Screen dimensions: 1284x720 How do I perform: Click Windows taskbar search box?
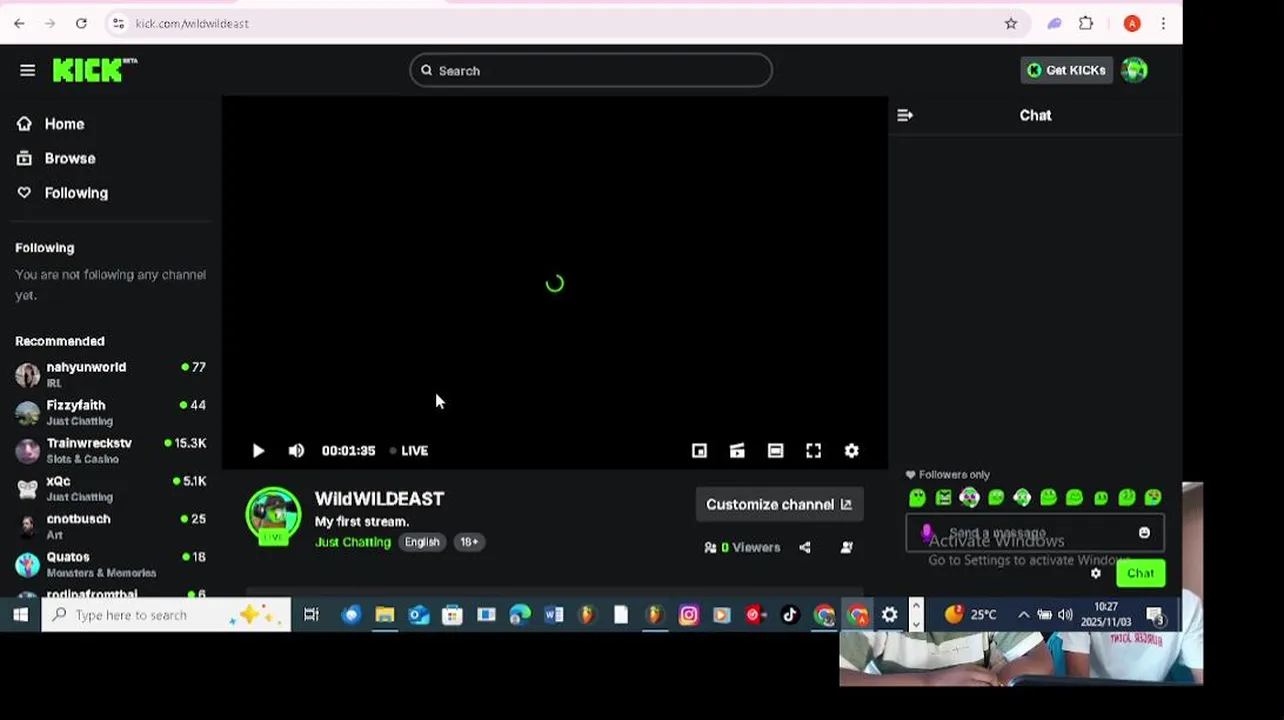click(x=166, y=615)
